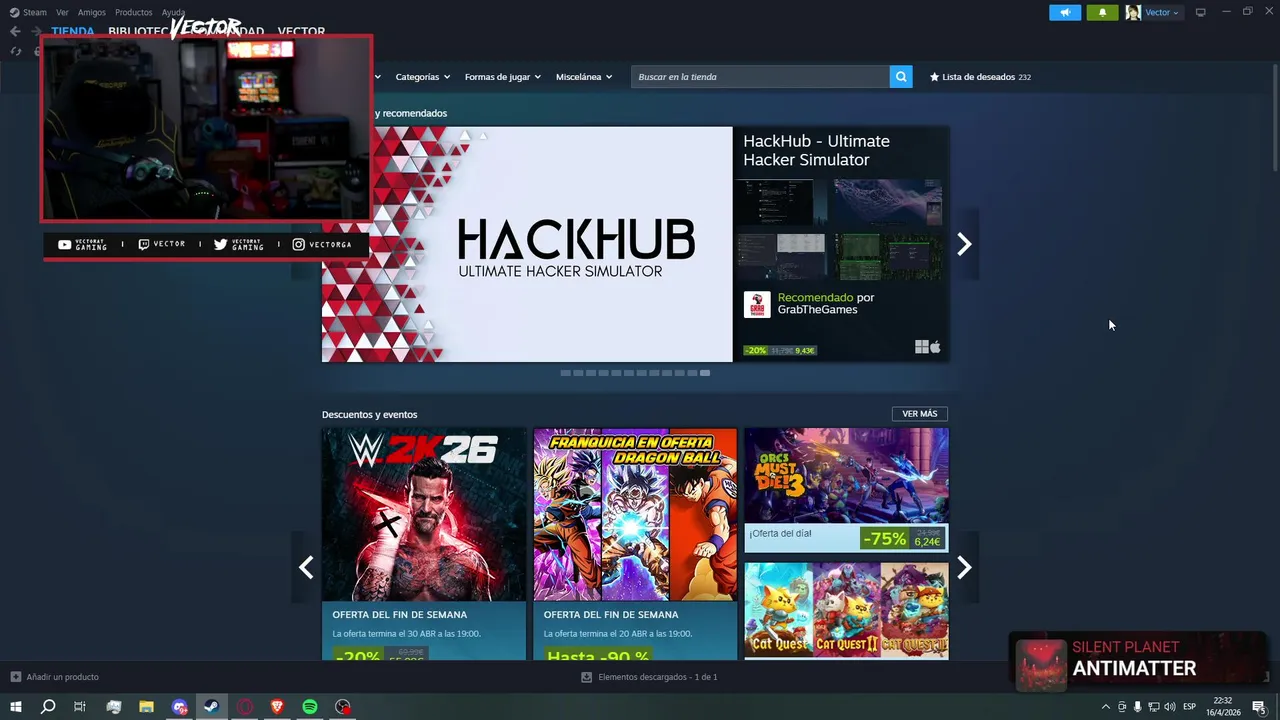Open the Steam announcements megaphone button
Screen dimensions: 1280x720
[x=1065, y=12]
